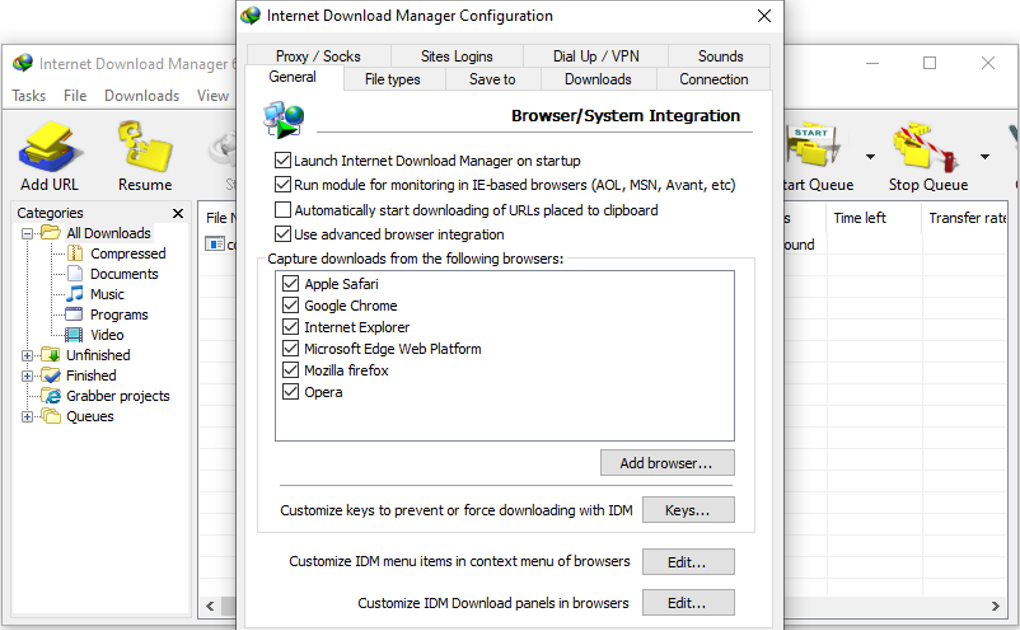Click the Browser/System Integration header icon
Viewport: 1020px width, 630px height.
pos(284,119)
